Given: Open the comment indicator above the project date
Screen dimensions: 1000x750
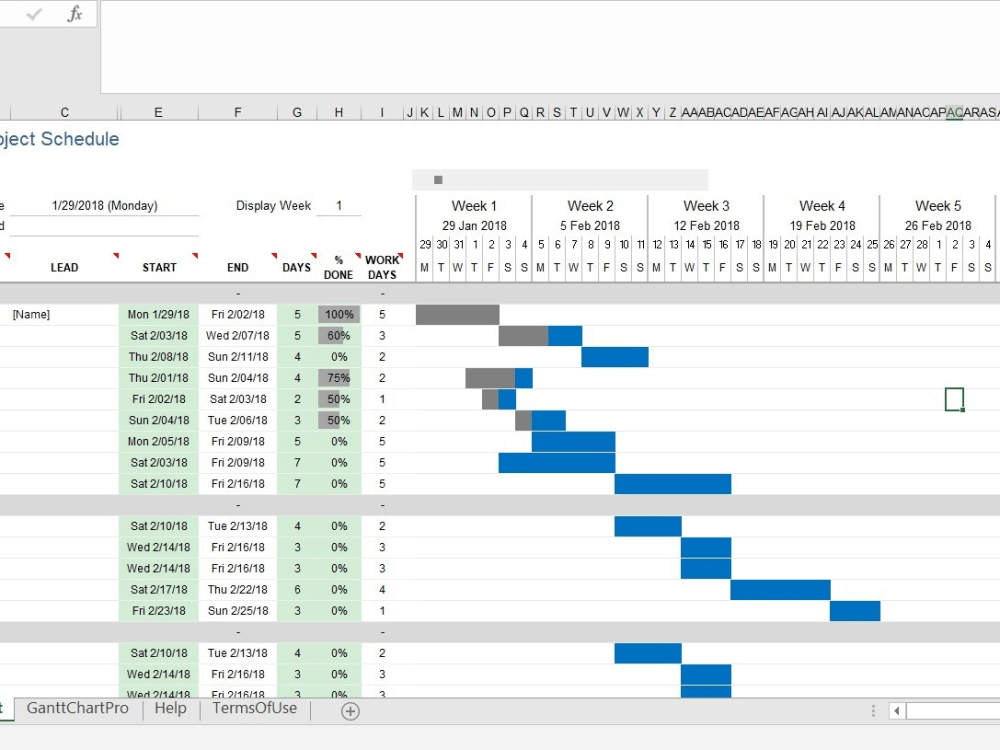Looking at the screenshot, I should [x=8, y=255].
